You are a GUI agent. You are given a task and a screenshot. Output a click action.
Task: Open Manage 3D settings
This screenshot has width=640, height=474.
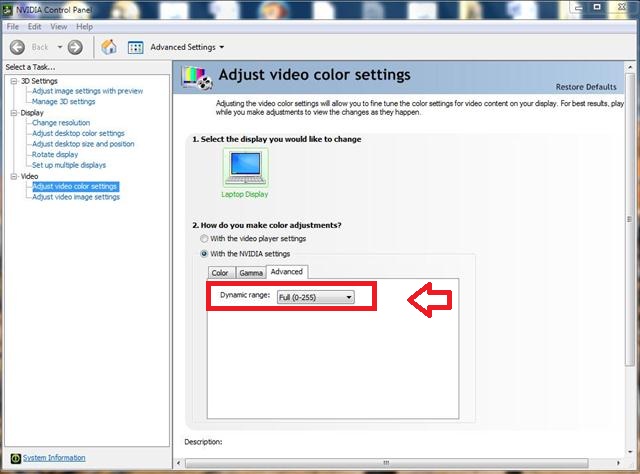[x=64, y=102]
